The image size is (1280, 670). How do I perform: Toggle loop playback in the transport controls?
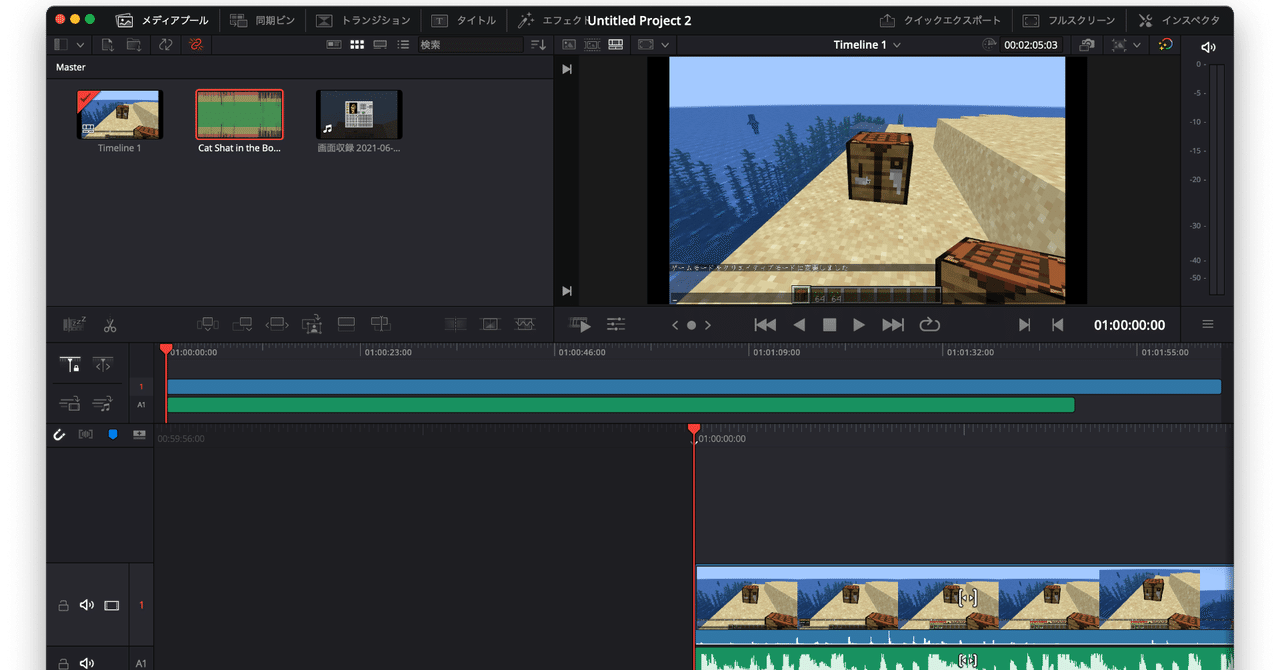click(x=929, y=324)
